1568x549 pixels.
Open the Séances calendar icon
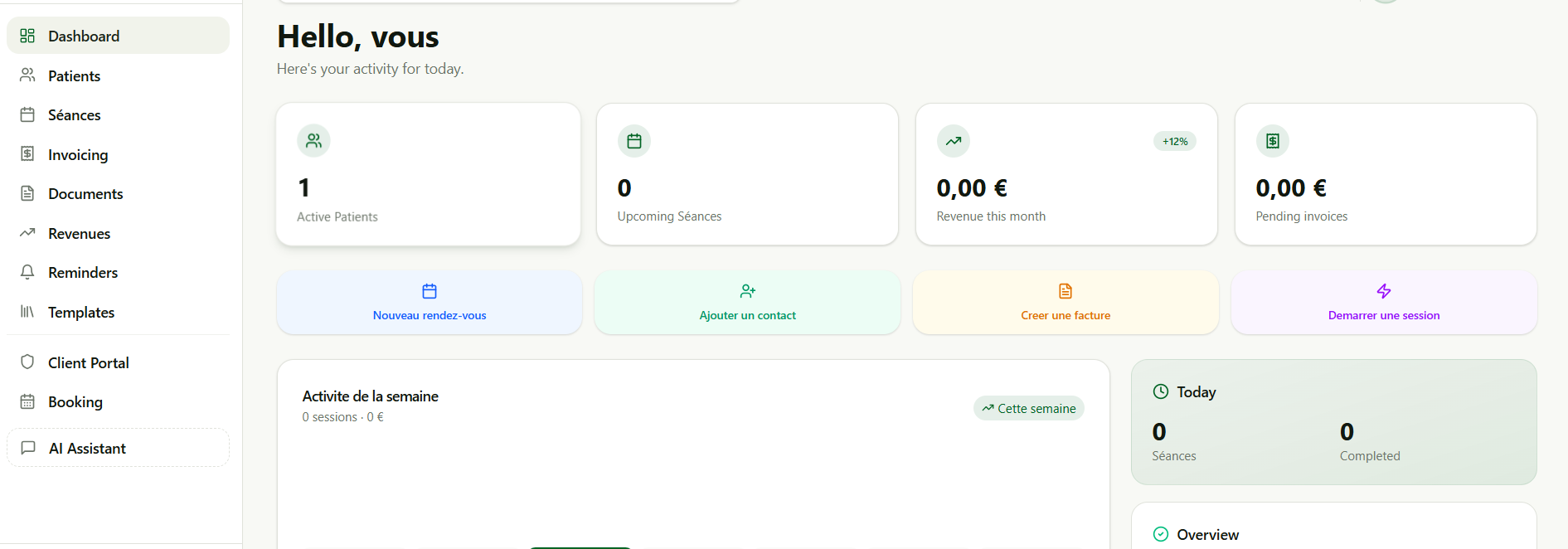[27, 114]
